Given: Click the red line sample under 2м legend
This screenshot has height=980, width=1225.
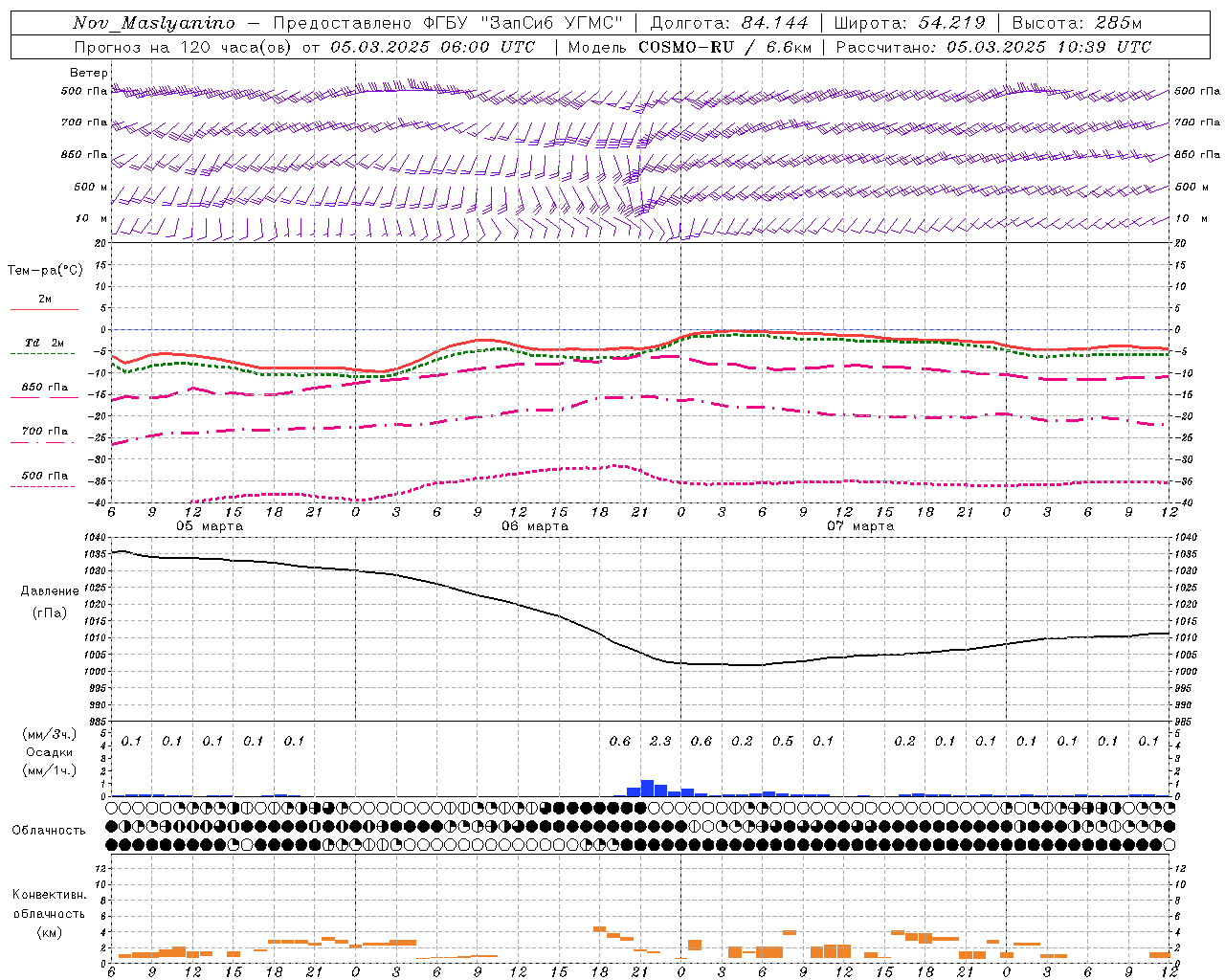Looking at the screenshot, I should click(44, 309).
